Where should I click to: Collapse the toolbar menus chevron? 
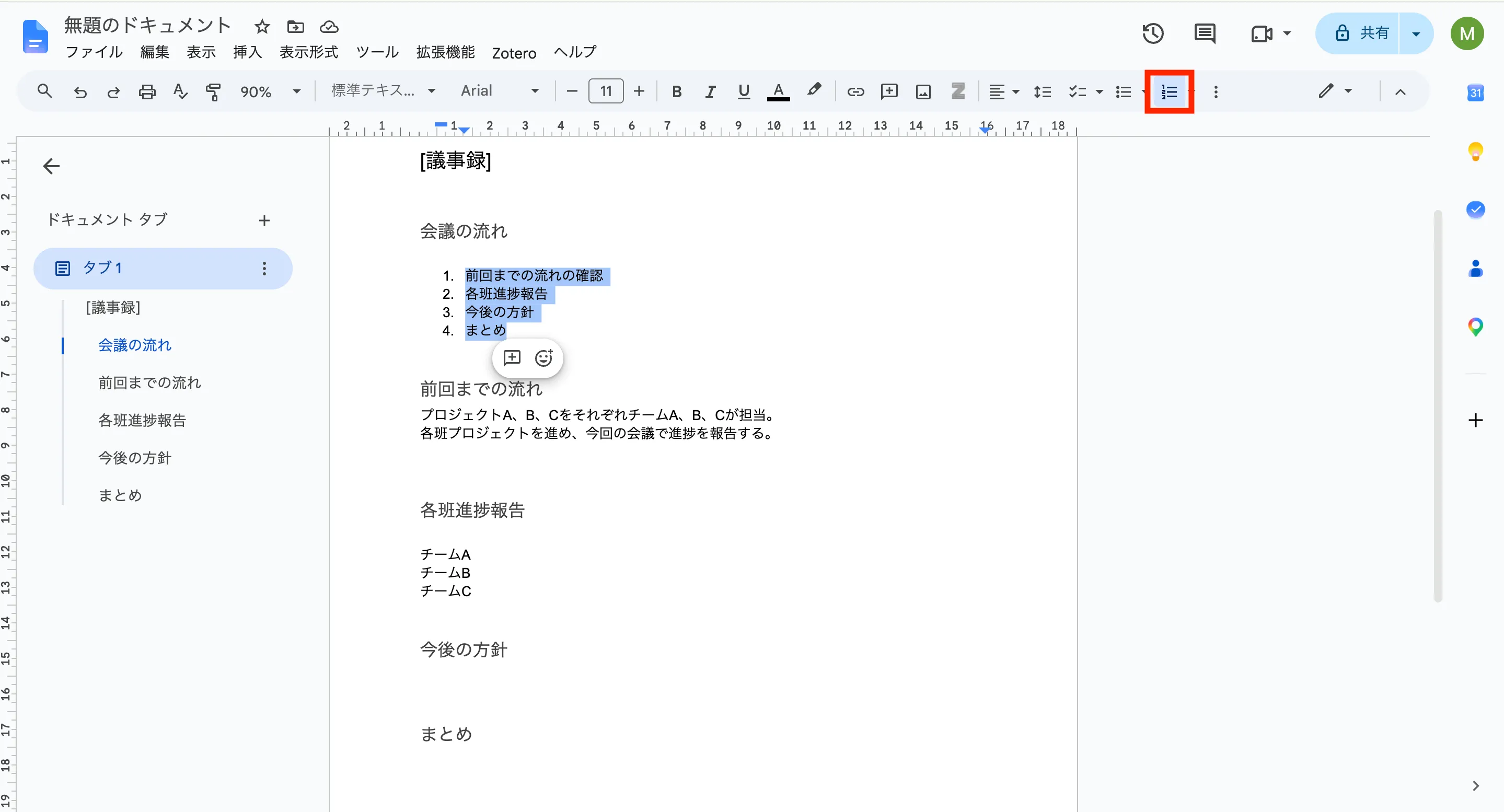[x=1400, y=91]
